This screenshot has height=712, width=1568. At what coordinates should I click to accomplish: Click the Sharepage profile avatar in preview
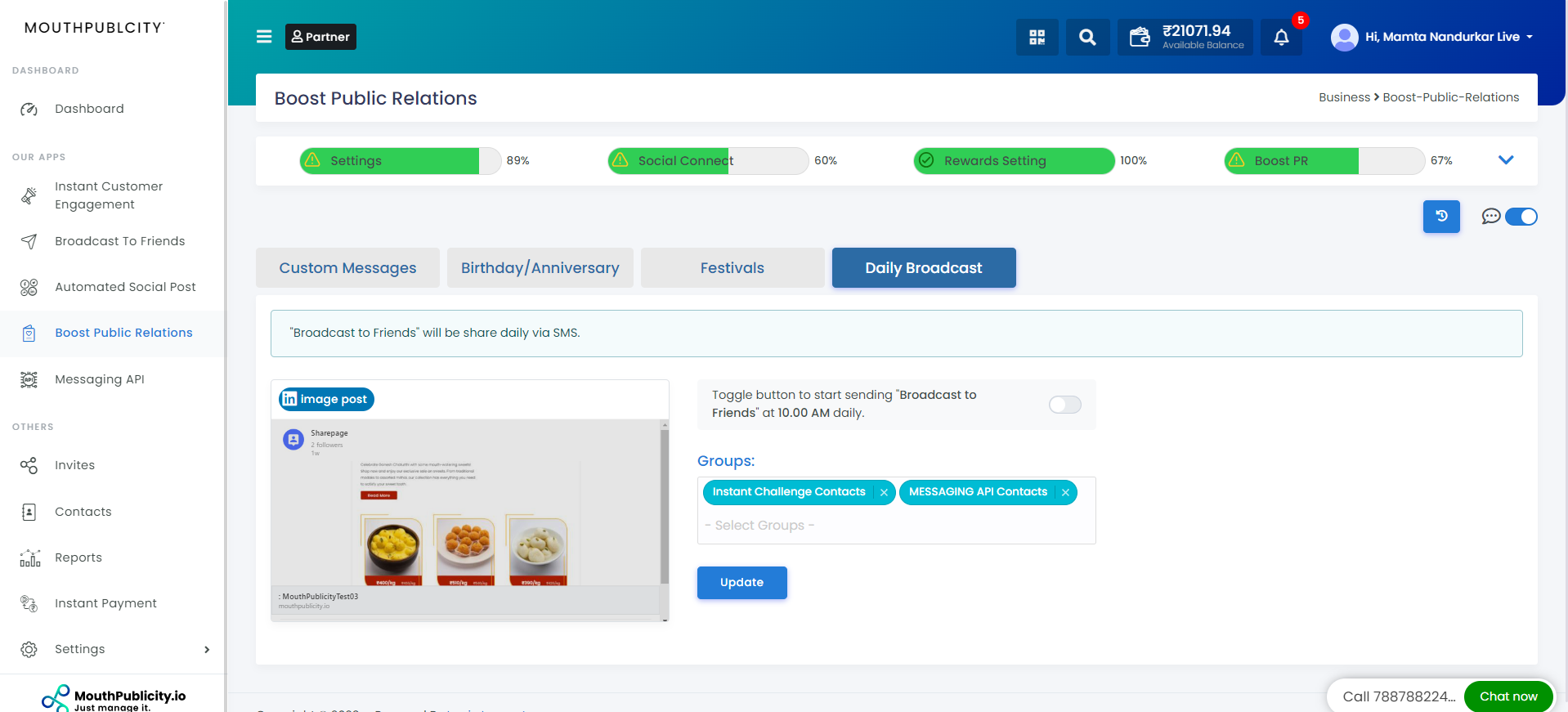(x=293, y=439)
